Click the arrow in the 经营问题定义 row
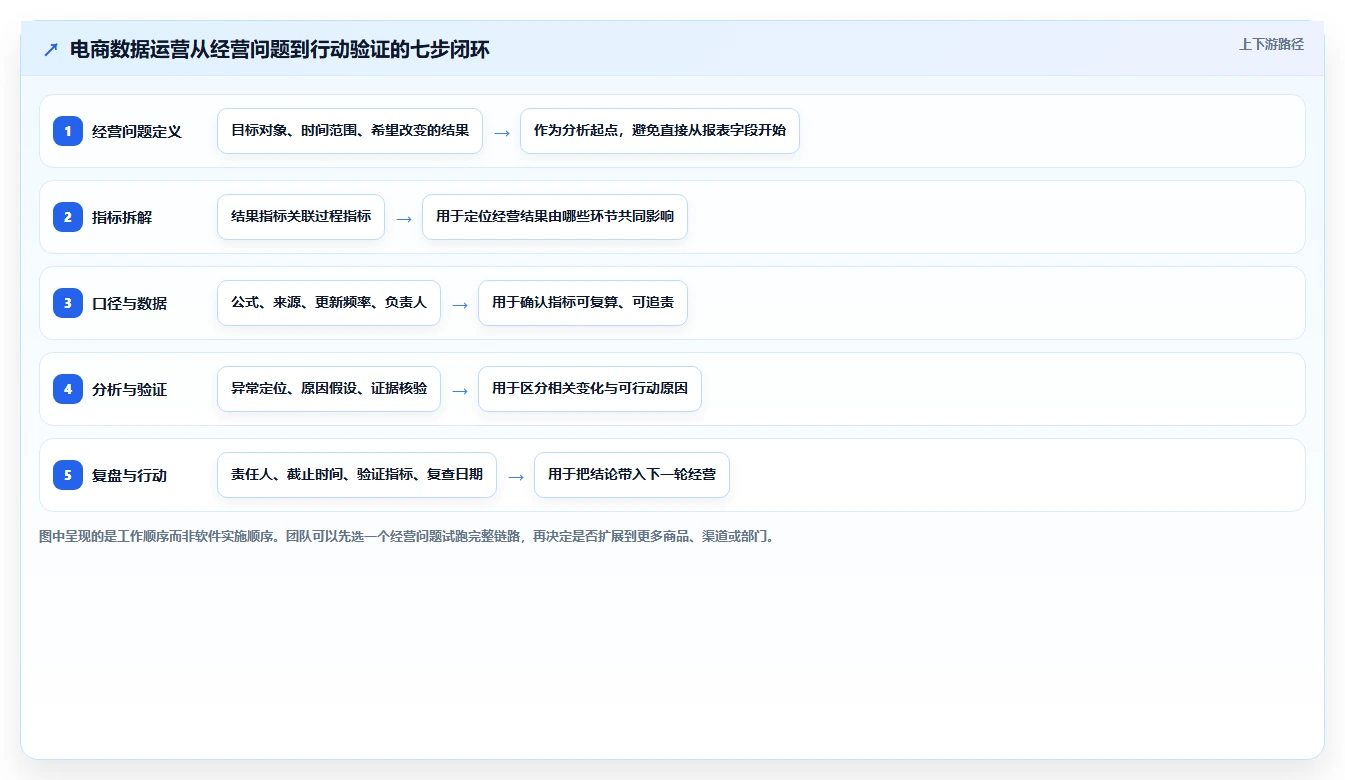This screenshot has width=1345, height=780. [502, 132]
